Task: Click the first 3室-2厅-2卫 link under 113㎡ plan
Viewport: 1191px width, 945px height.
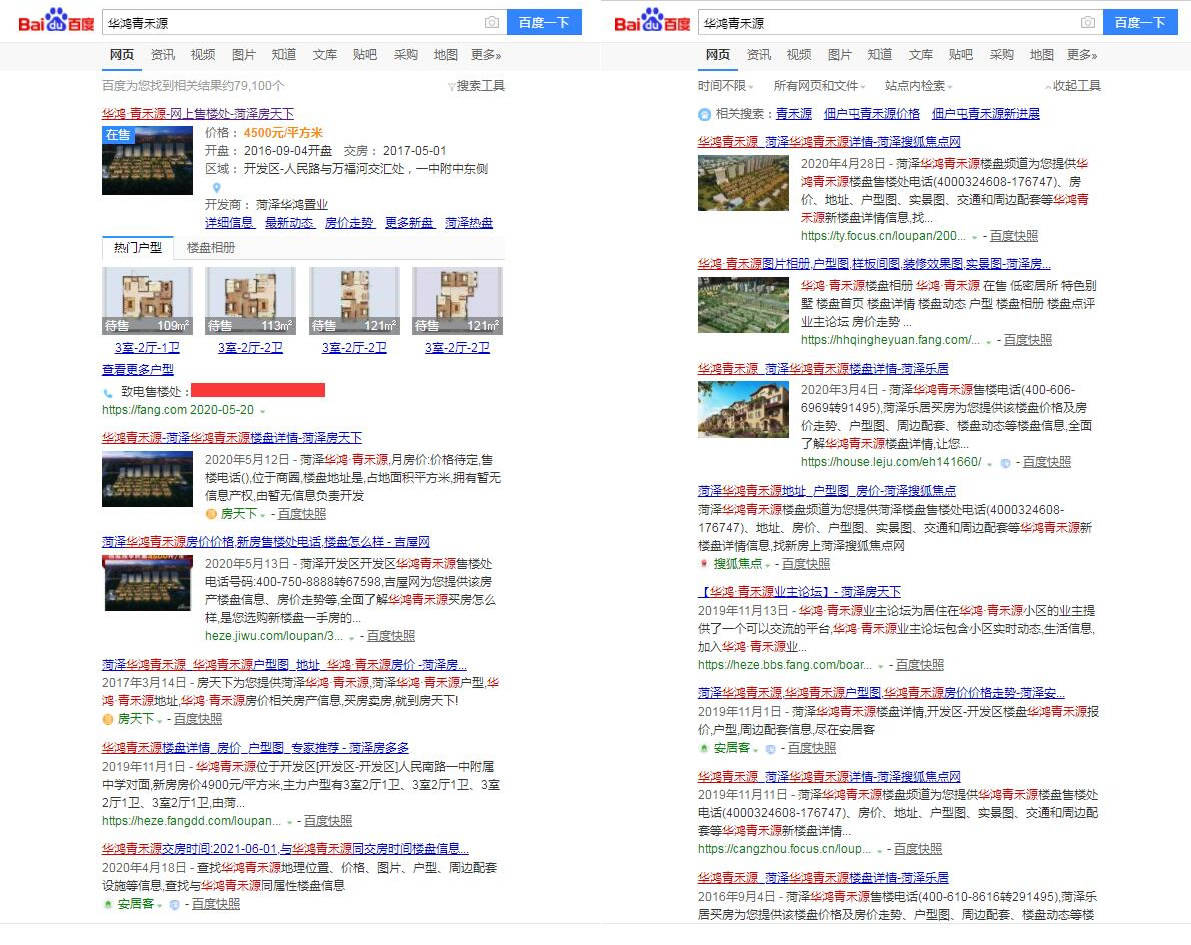Action: click(x=251, y=348)
